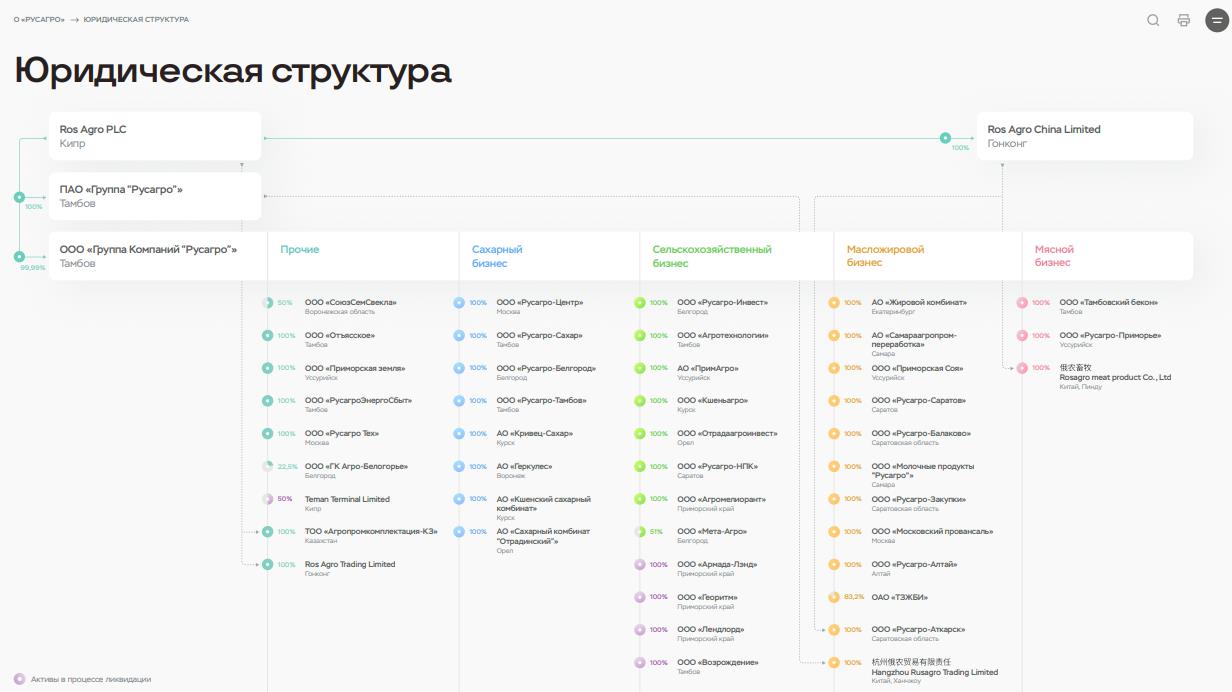
Task: Click the blue share icon beside АО «Геркулес»
Action: [x=459, y=467]
